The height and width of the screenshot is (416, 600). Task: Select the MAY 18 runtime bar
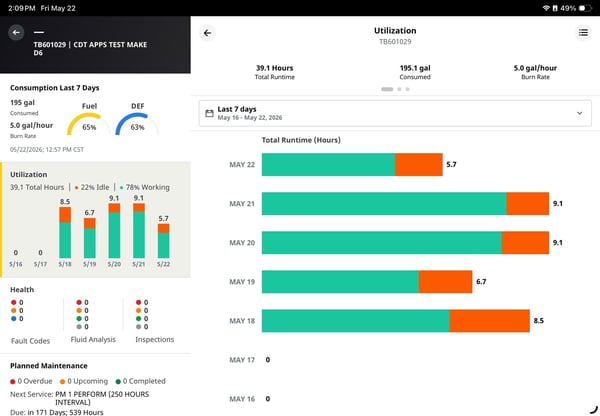coord(396,321)
